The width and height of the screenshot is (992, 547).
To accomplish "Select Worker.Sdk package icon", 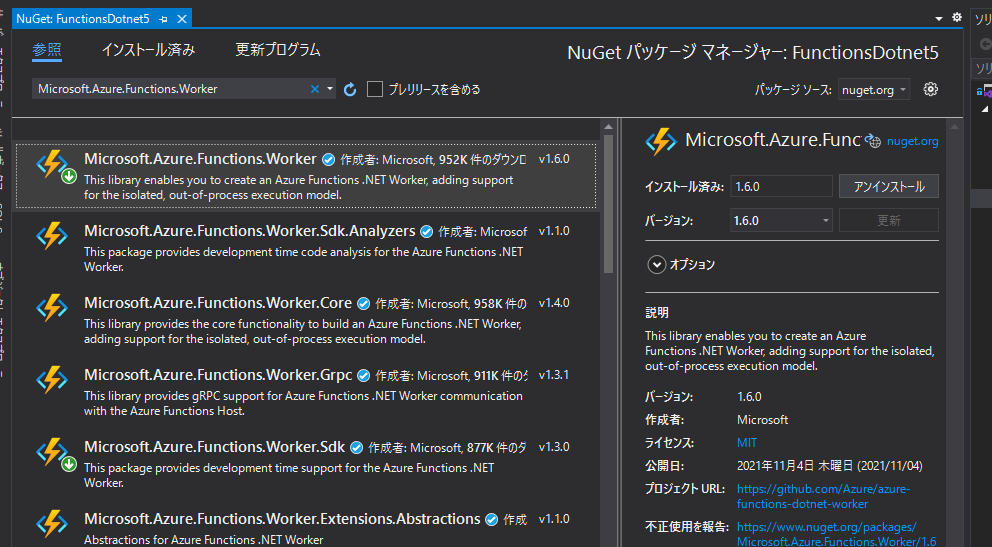I will pyautogui.click(x=53, y=454).
